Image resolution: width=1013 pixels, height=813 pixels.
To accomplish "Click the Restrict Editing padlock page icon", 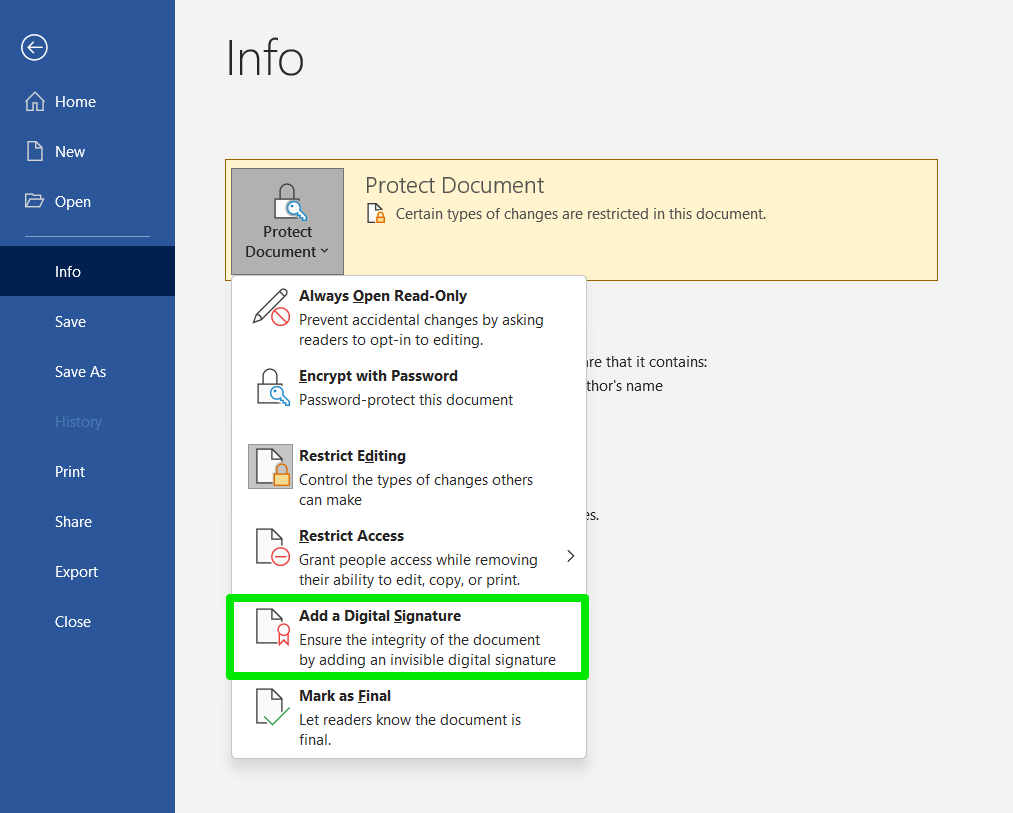I will pos(270,467).
